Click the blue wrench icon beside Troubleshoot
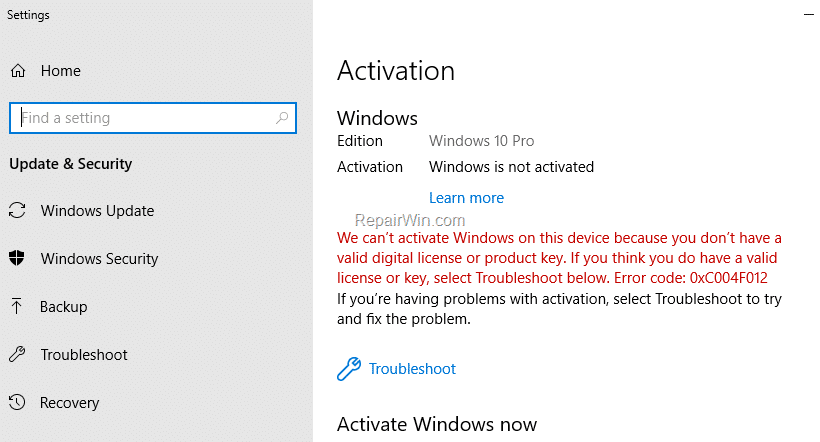This screenshot has height=442, width=820. [x=349, y=369]
